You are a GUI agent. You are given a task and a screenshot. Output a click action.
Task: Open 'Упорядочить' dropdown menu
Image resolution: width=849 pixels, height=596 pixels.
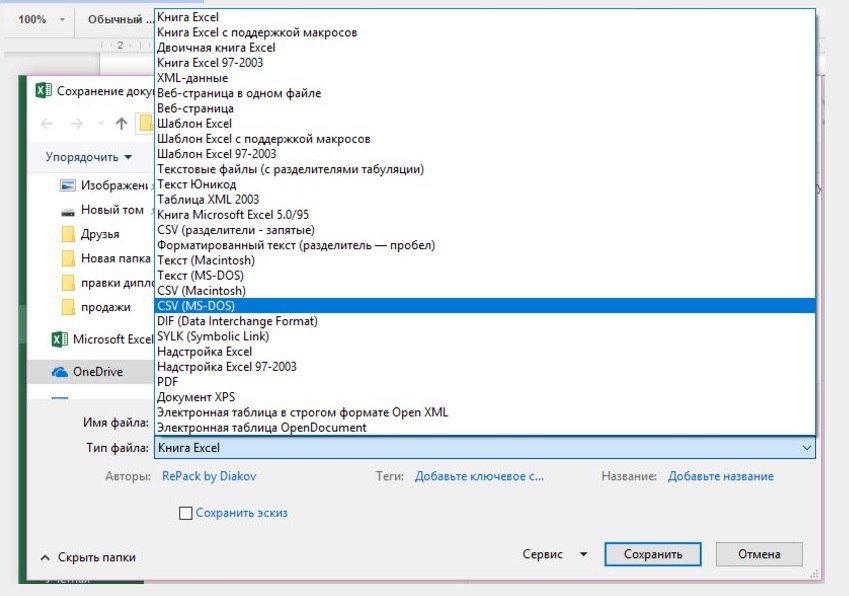point(89,157)
